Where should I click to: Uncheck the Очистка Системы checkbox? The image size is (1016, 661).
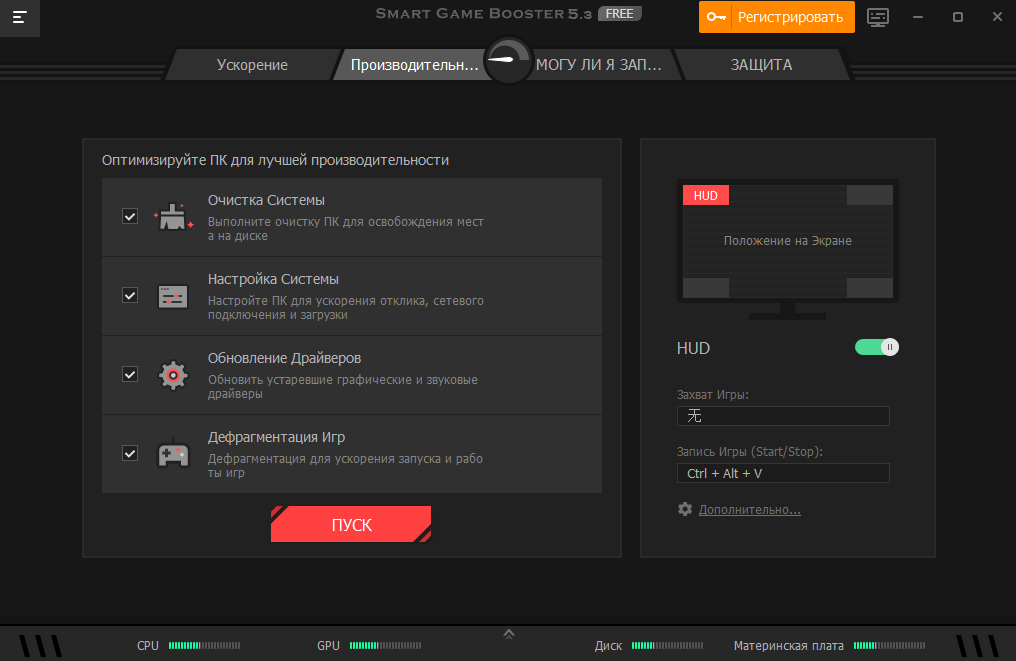(x=130, y=216)
